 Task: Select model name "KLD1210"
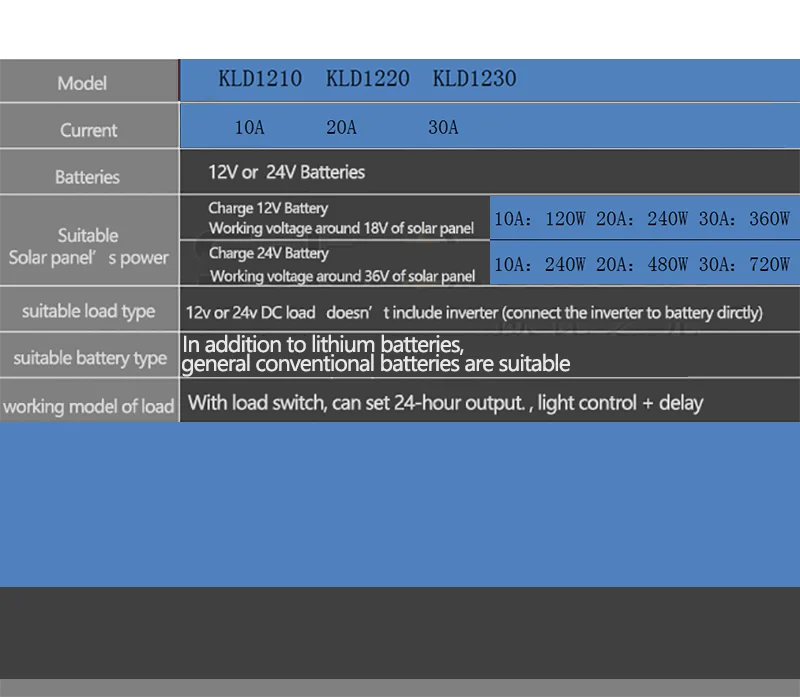point(260,79)
